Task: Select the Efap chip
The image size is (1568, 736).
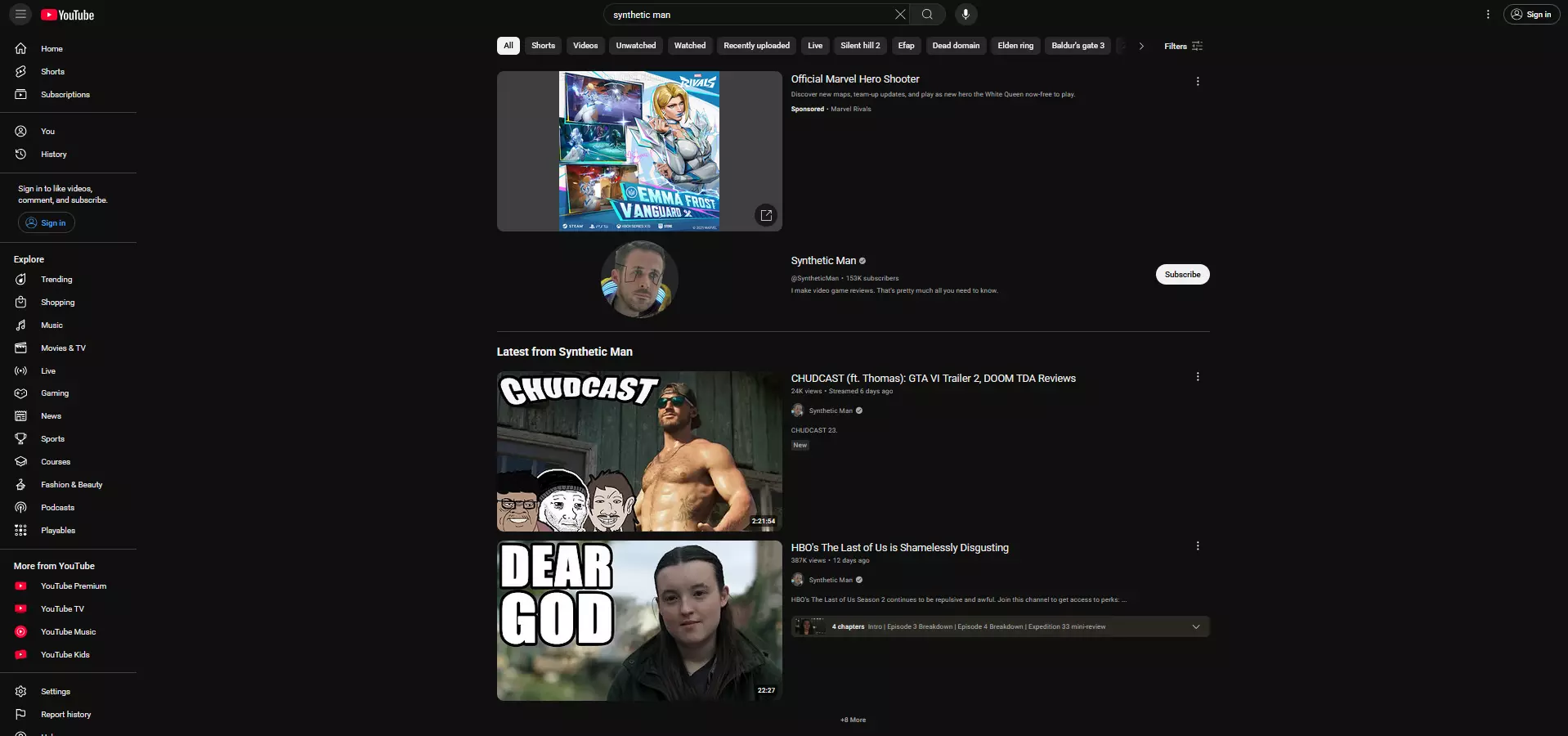Action: coord(906,46)
